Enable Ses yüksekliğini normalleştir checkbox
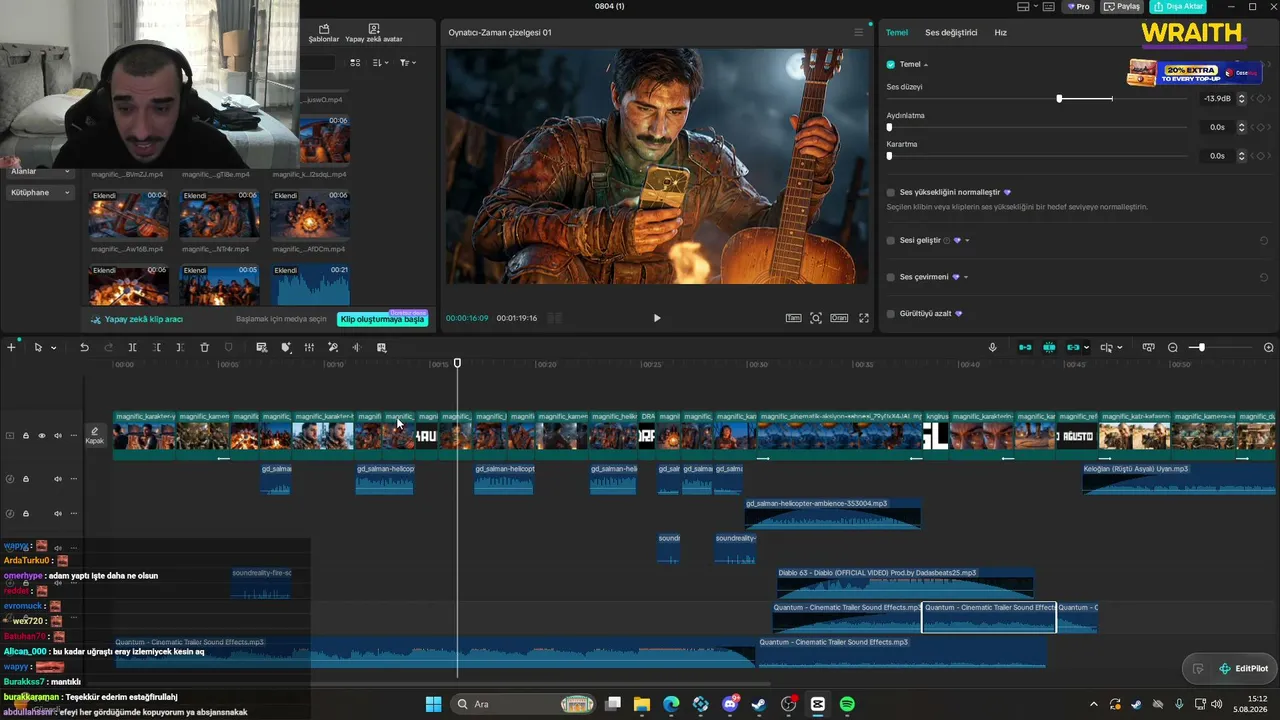 tap(891, 192)
